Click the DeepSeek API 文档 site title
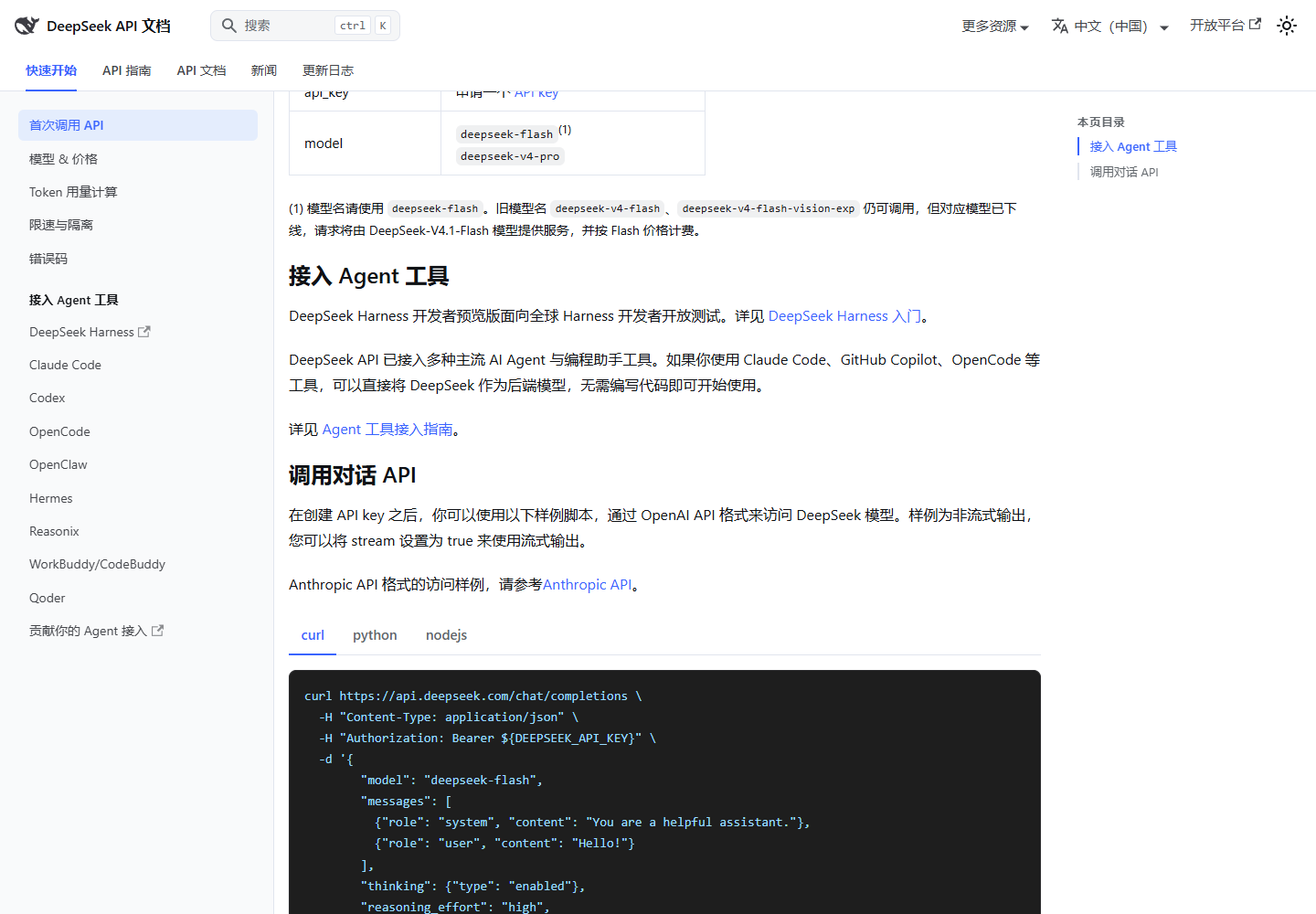 coord(109,26)
